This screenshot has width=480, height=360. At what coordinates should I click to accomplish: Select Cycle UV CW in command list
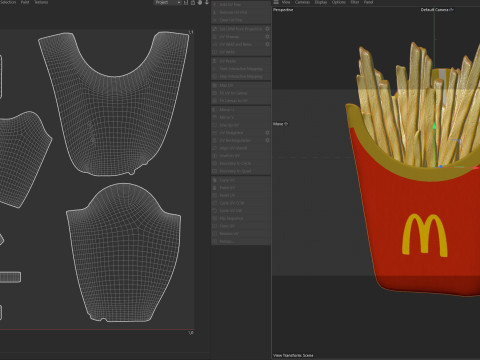click(241, 211)
